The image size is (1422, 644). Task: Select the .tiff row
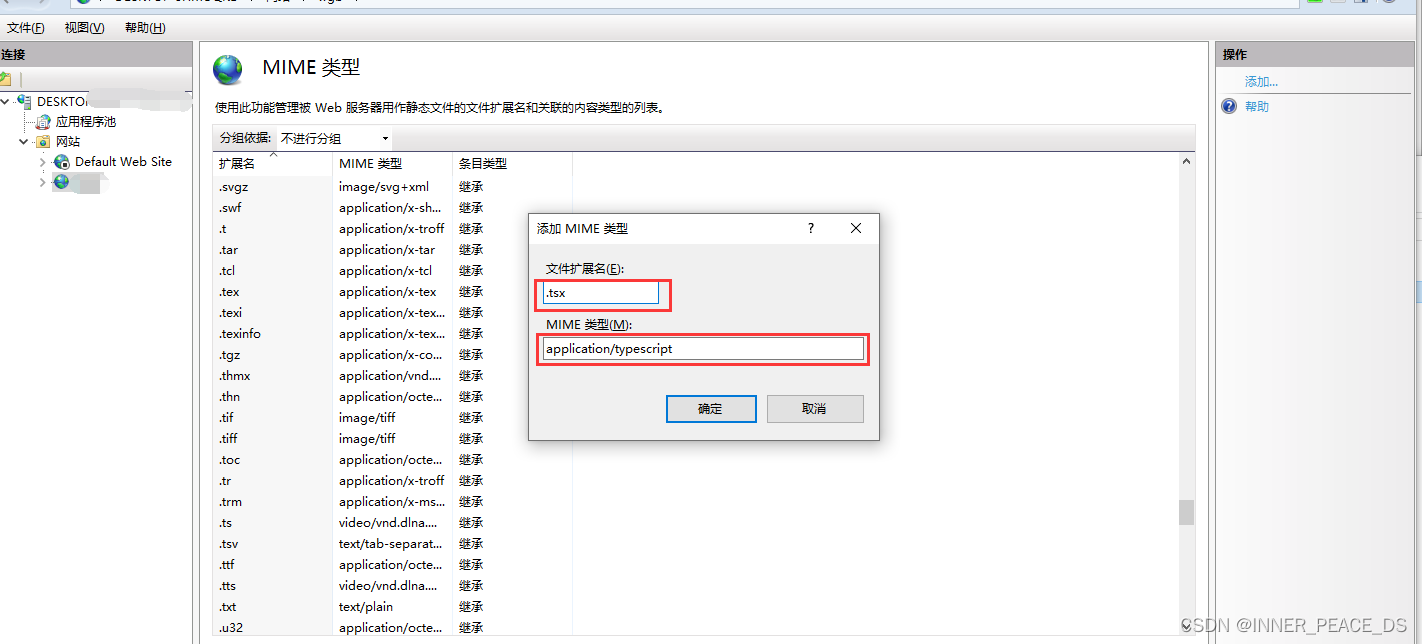pos(393,439)
